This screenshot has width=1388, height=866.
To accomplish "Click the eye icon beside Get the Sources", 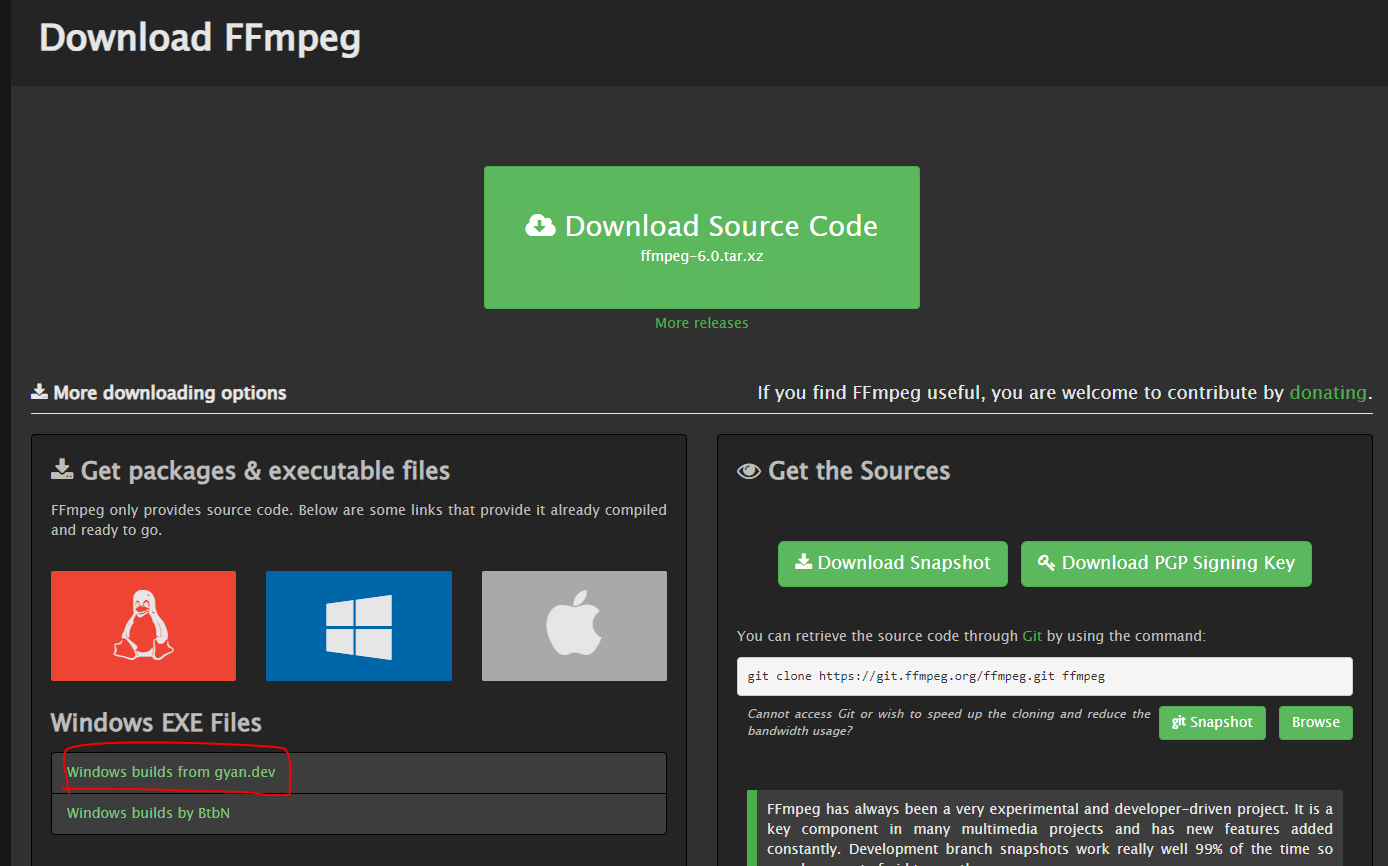I will 749,471.
